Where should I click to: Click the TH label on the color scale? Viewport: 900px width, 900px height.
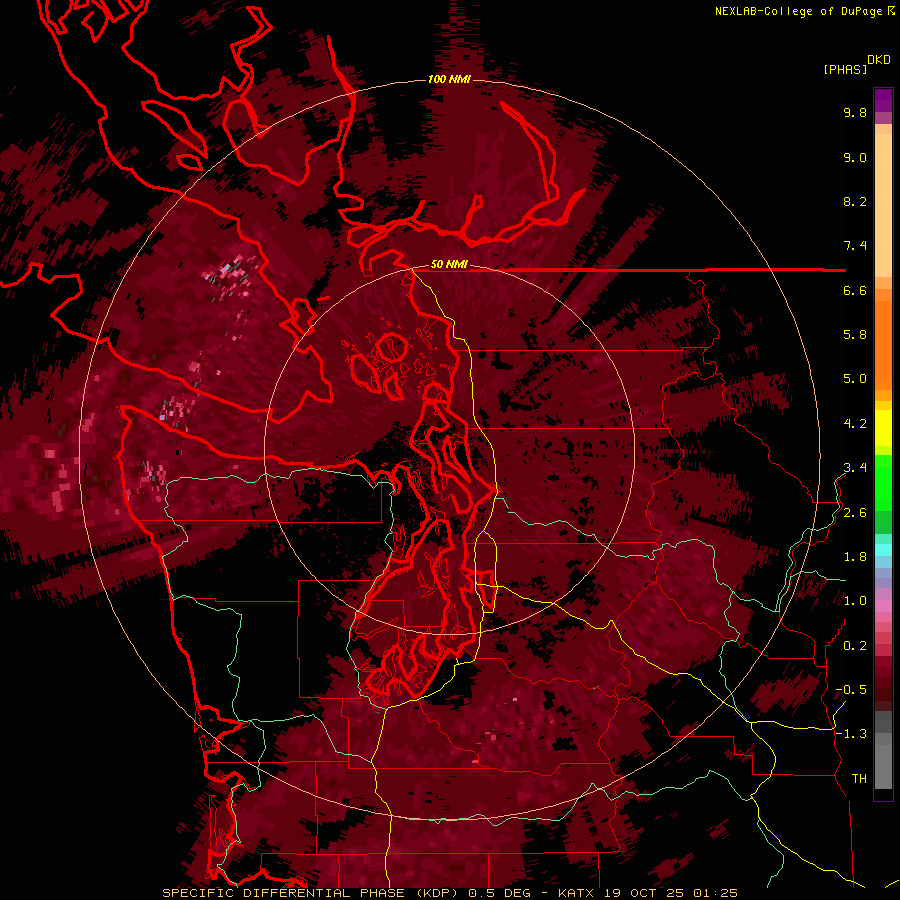[x=859, y=779]
